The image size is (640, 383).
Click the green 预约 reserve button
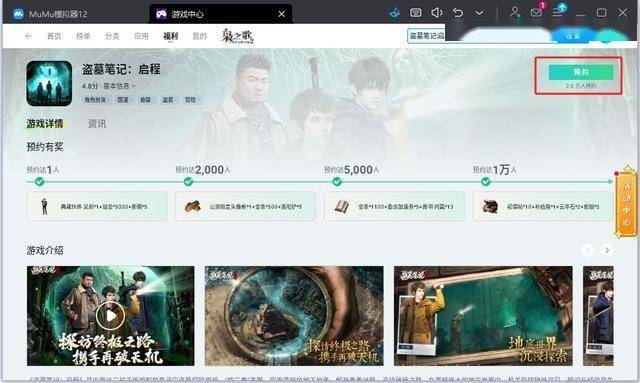[x=581, y=72]
